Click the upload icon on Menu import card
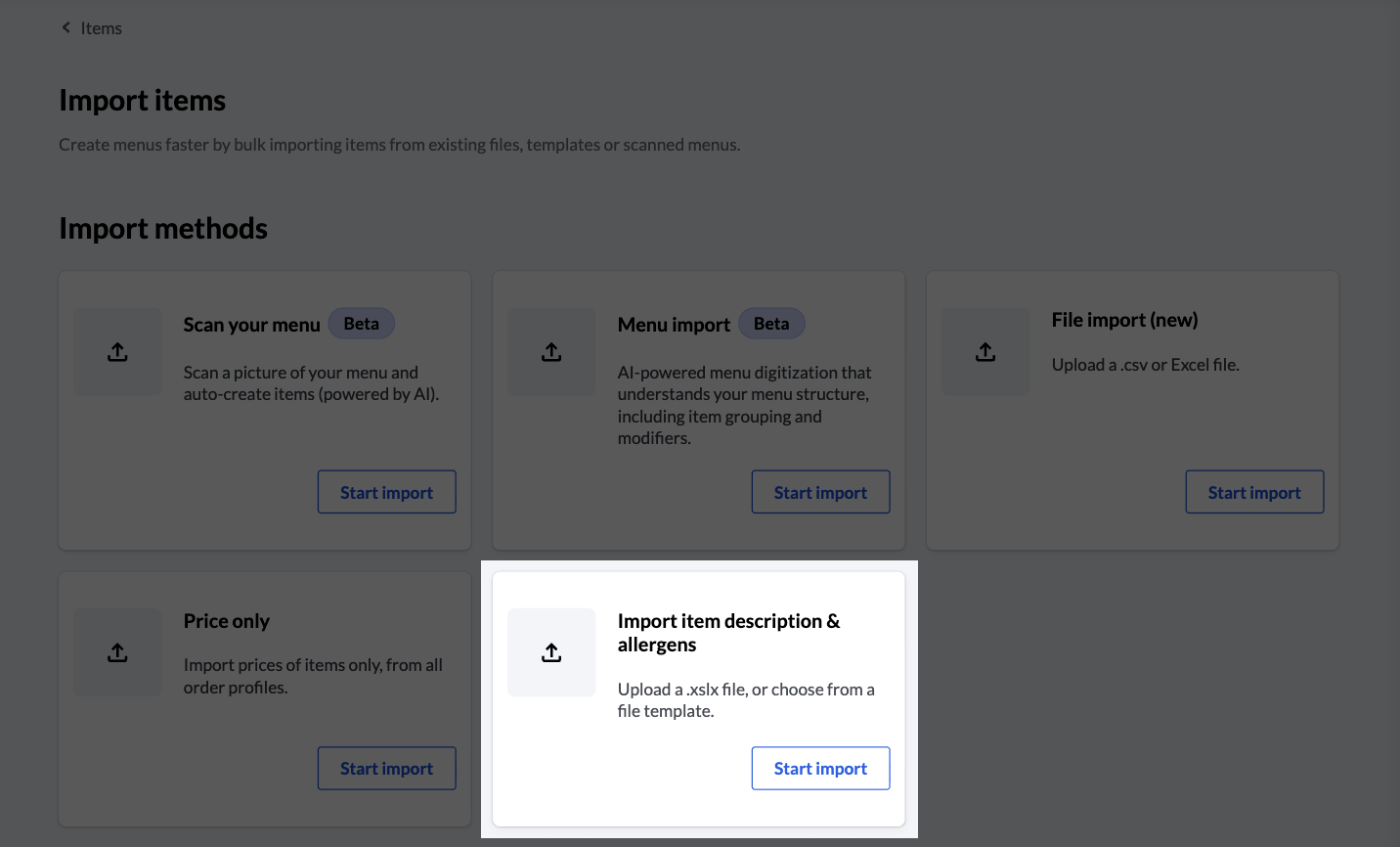 551,351
